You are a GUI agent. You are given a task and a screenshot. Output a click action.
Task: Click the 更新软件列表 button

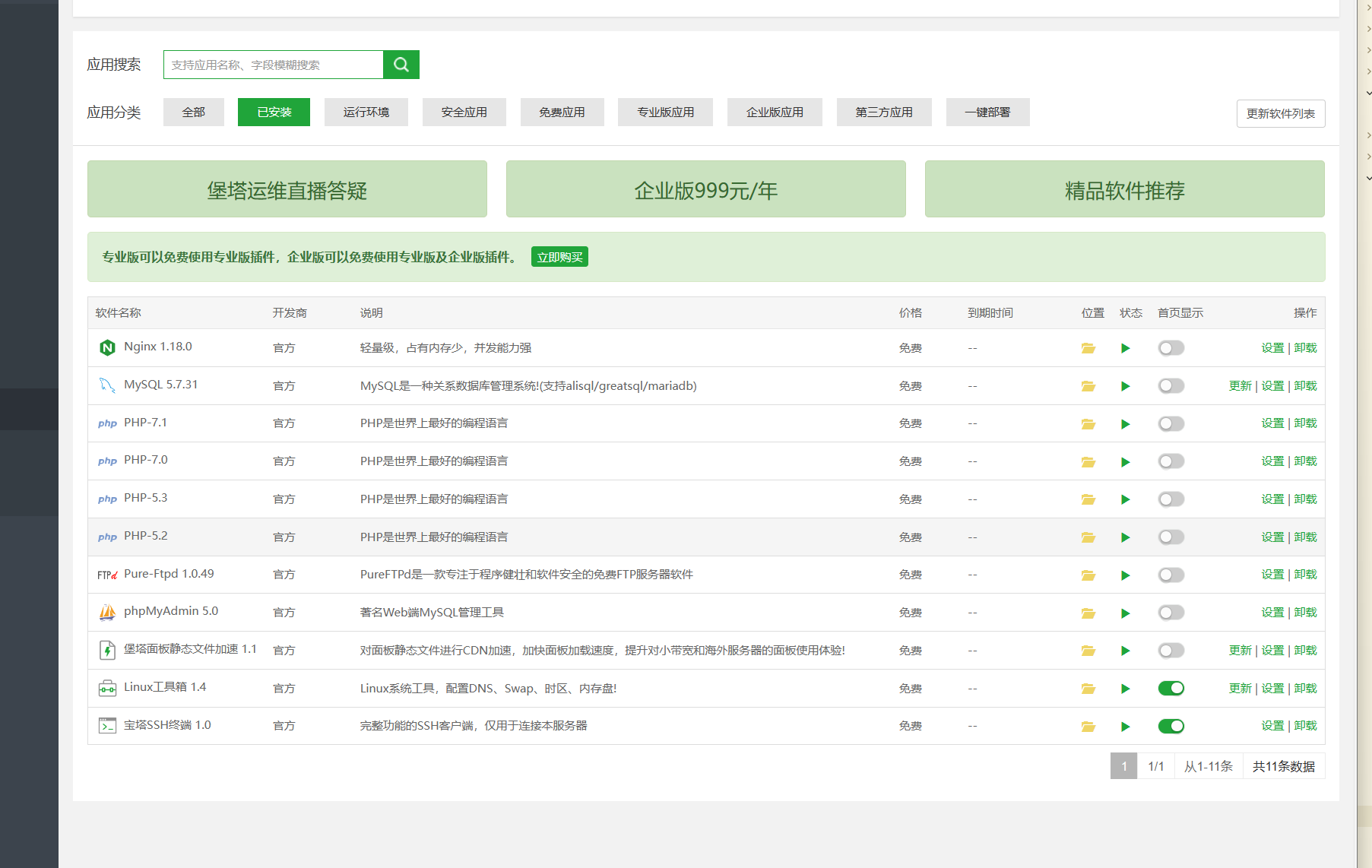pyautogui.click(x=1281, y=114)
